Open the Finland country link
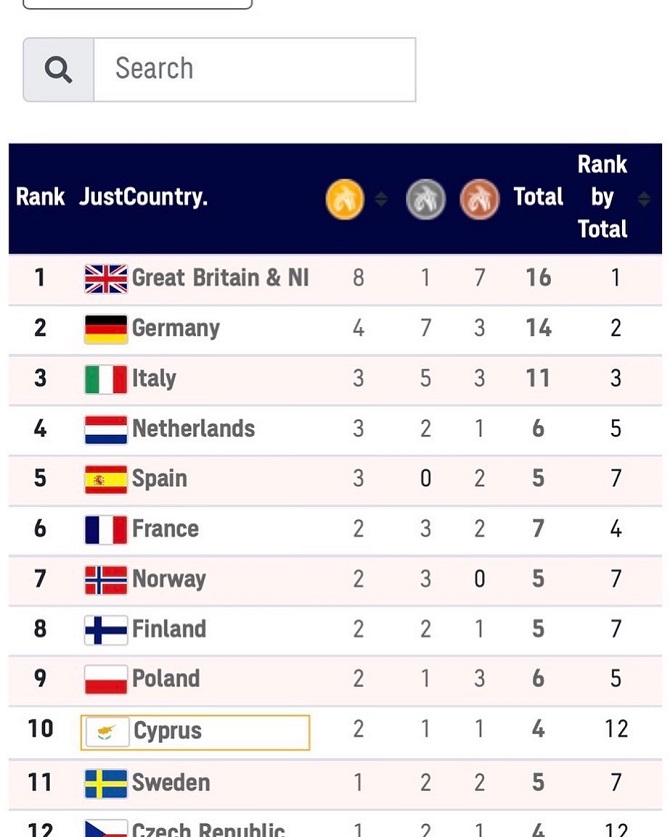Screen dimensions: 670x837 (x=168, y=629)
